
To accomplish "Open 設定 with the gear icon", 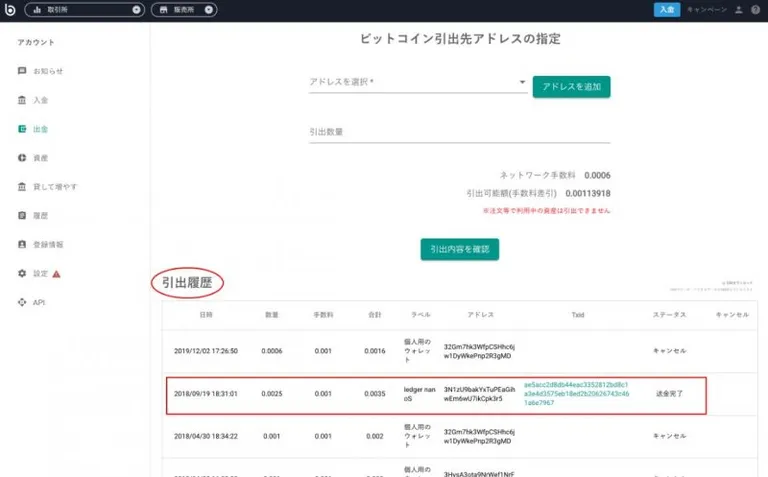I will click(x=22, y=273).
